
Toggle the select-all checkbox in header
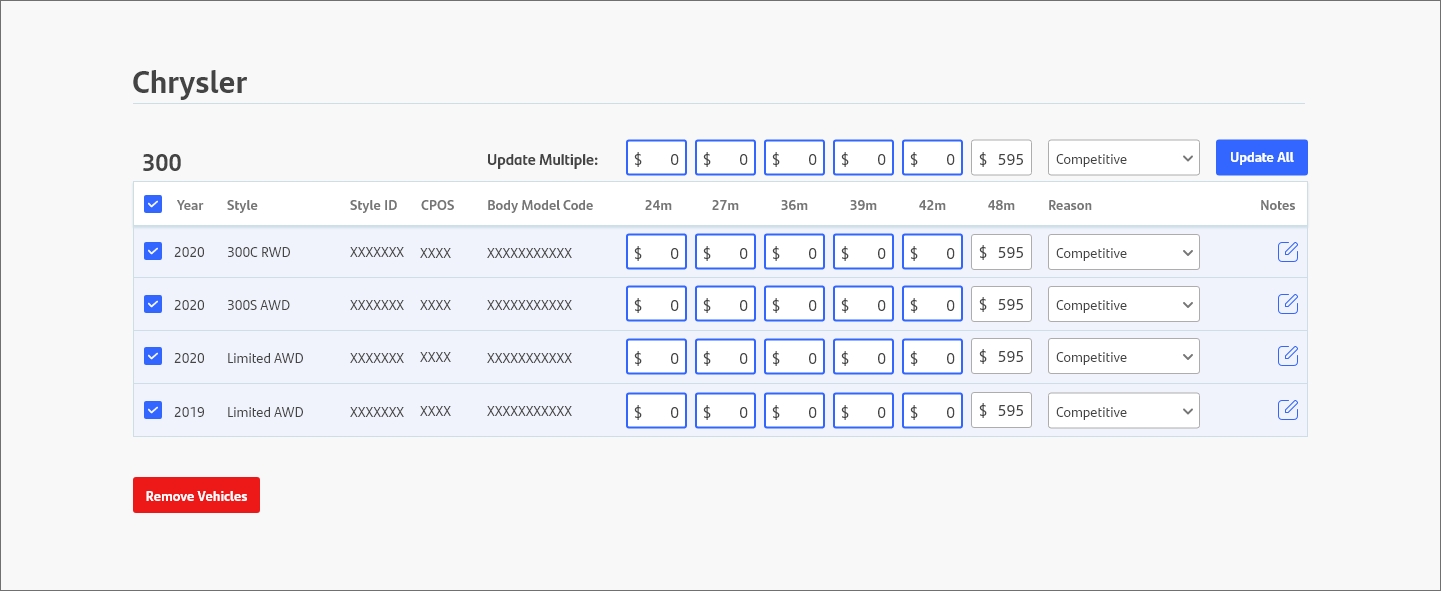click(x=153, y=204)
